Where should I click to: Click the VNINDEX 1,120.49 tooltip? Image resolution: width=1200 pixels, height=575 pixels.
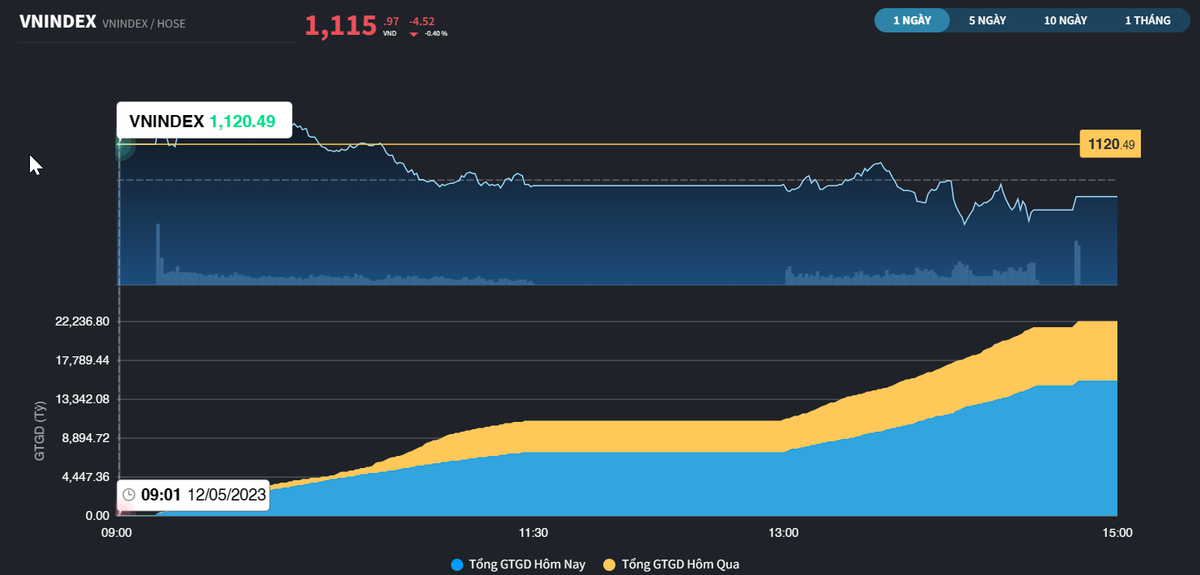click(205, 121)
